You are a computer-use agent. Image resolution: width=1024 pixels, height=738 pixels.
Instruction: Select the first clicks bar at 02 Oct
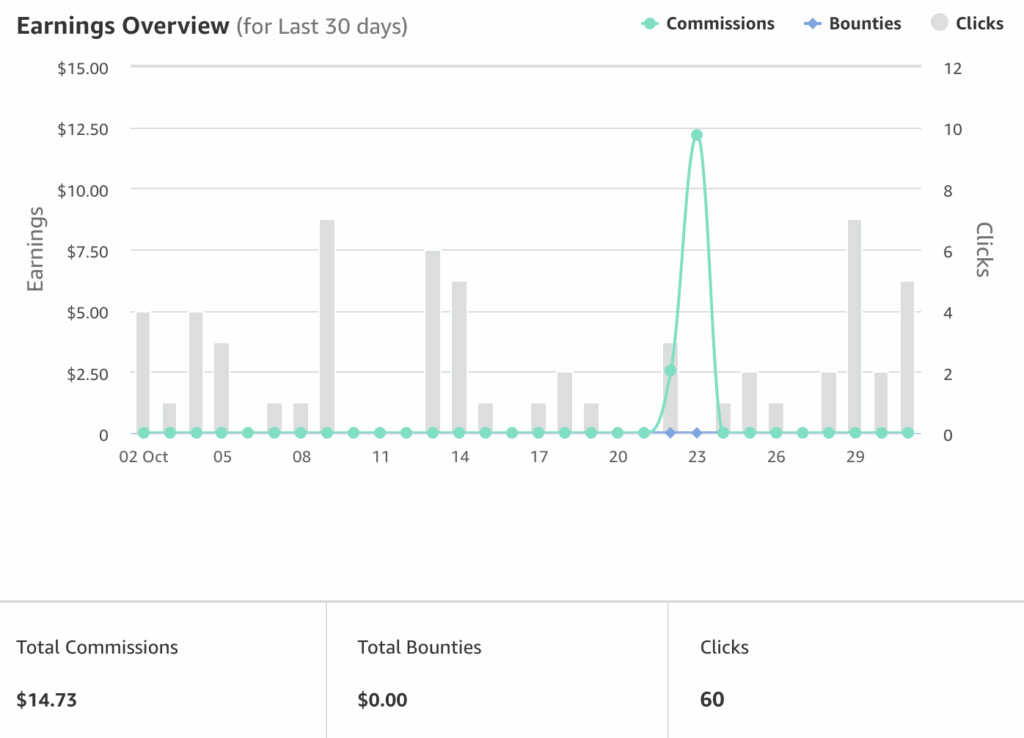[x=143, y=370]
